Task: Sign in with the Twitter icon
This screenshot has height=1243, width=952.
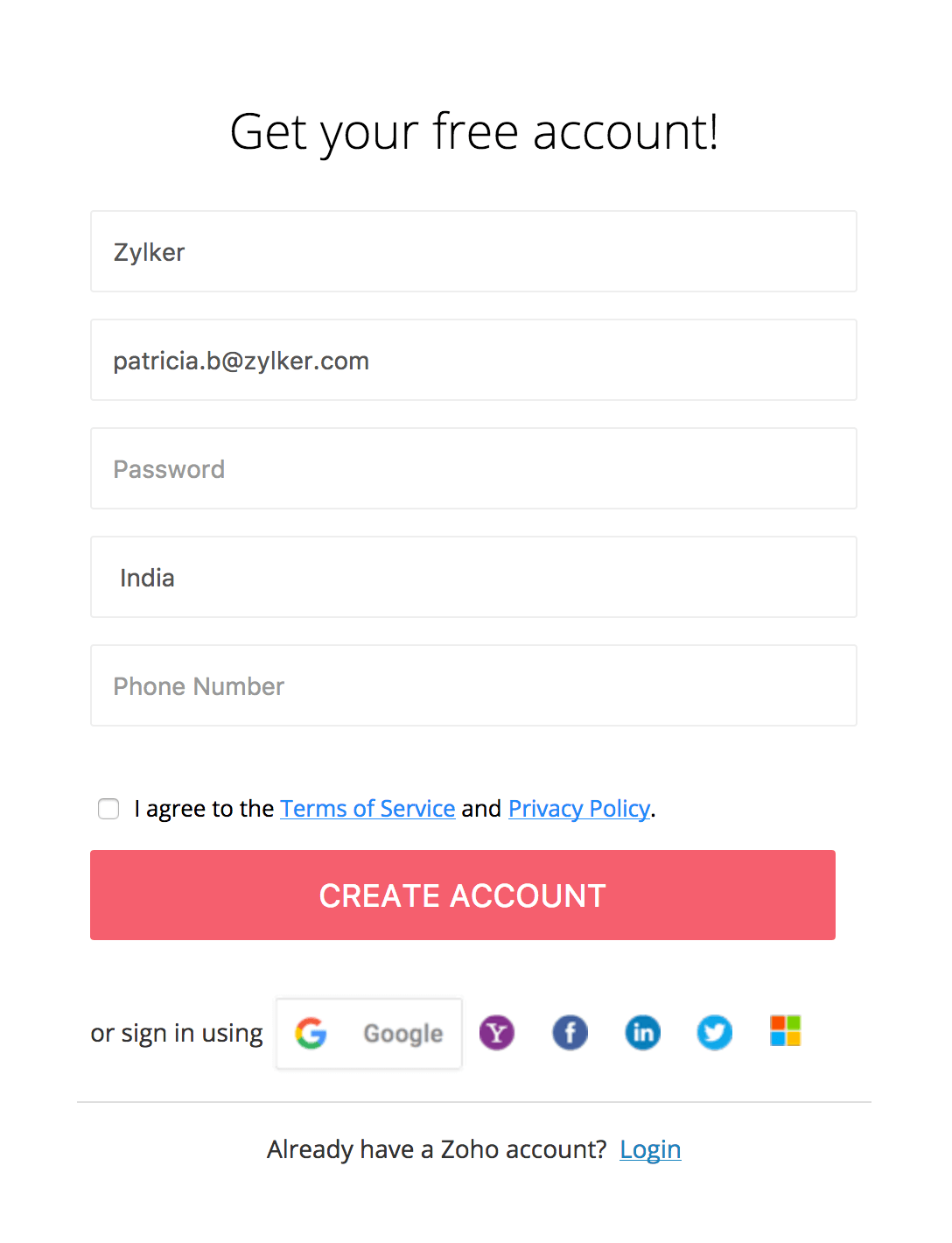Action: (x=715, y=1033)
